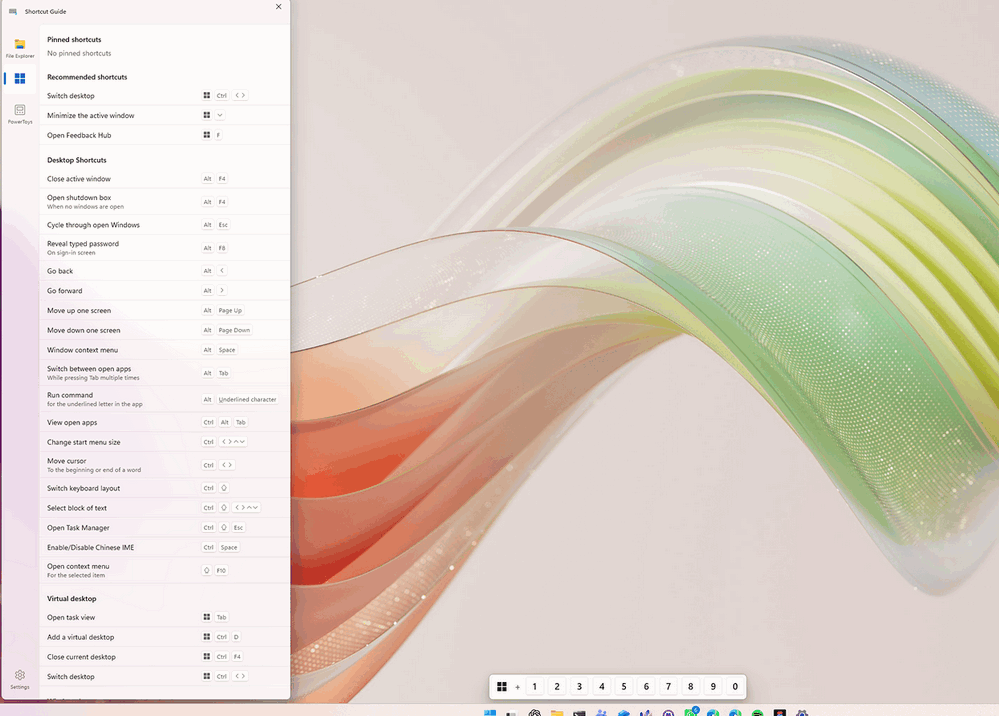The width and height of the screenshot is (999, 716).
Task: Click number 9 in taskbar overlay
Action: 713,687
